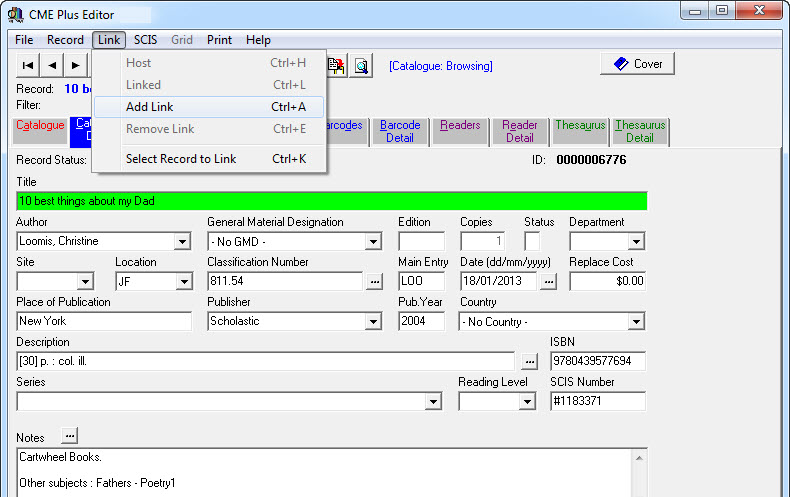Expand the Author dropdown

coord(182,241)
